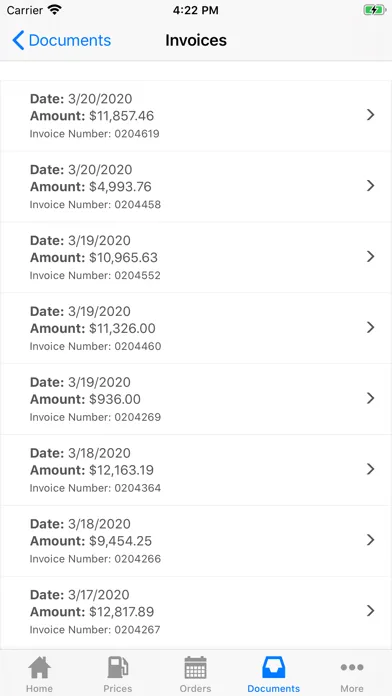Expand chevron for invoice 0204619

coord(371,115)
